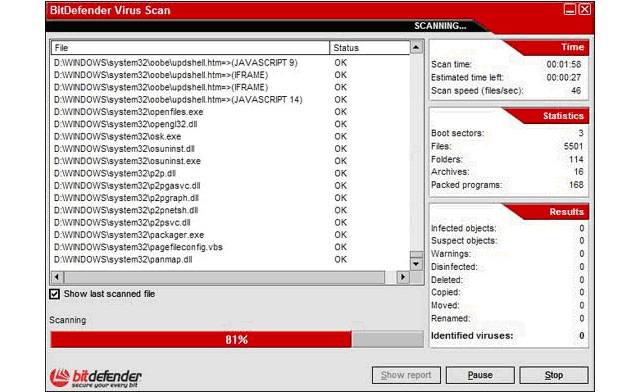Click the Packed programs count 168
Image resolution: width=640 pixels, height=392 pixels.
(x=576, y=185)
